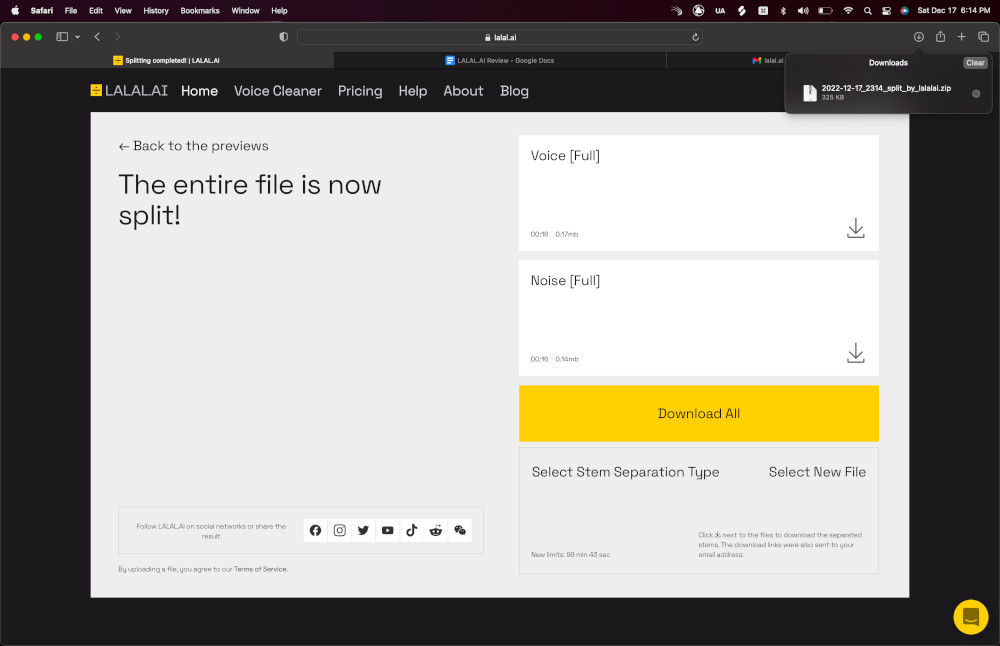Viewport: 1000px width, 646px height.
Task: Reload the lalal.ai page
Action: pos(695,37)
